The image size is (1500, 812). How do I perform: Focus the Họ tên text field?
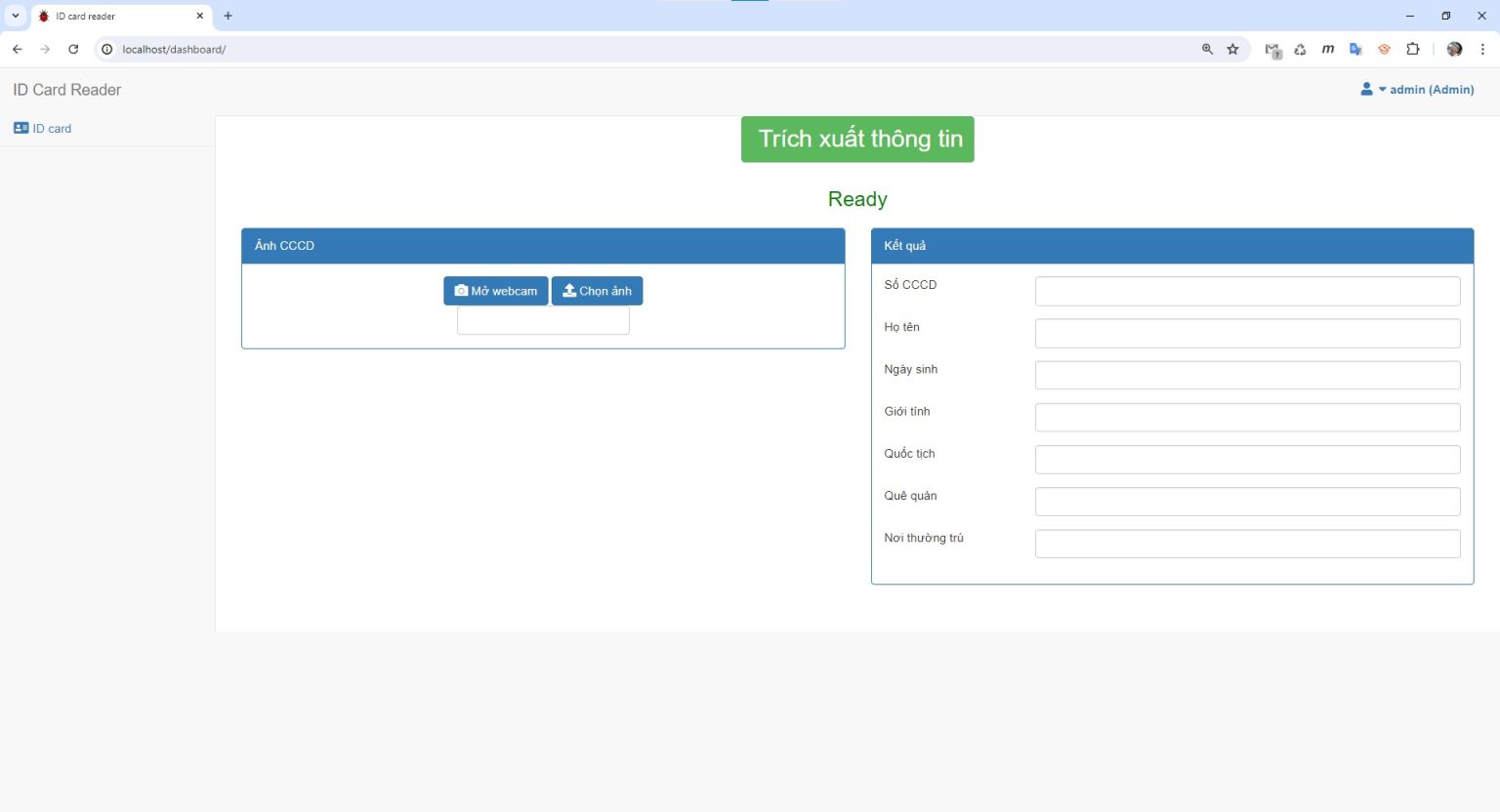click(x=1246, y=333)
